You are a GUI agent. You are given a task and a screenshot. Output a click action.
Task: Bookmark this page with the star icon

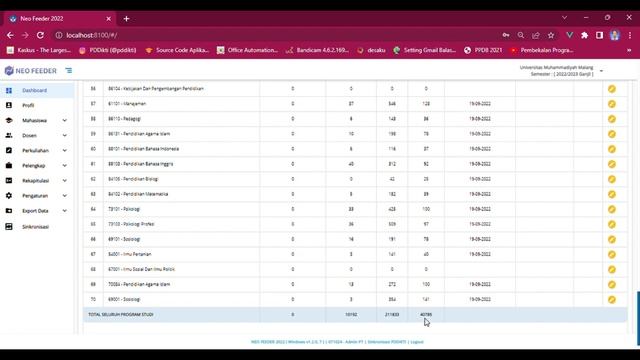tap(551, 36)
